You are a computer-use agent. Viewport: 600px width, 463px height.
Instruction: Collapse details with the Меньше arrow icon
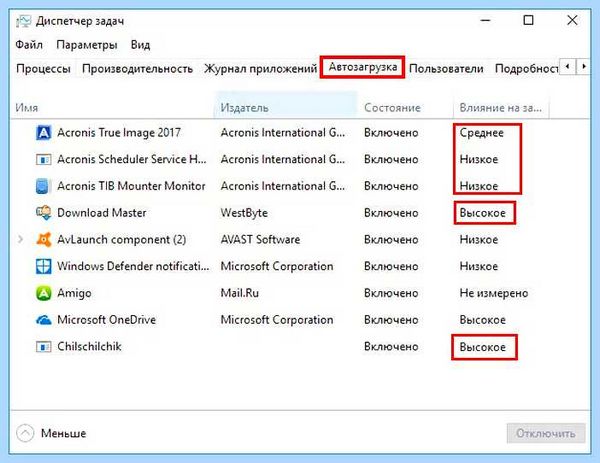pyautogui.click(x=25, y=433)
